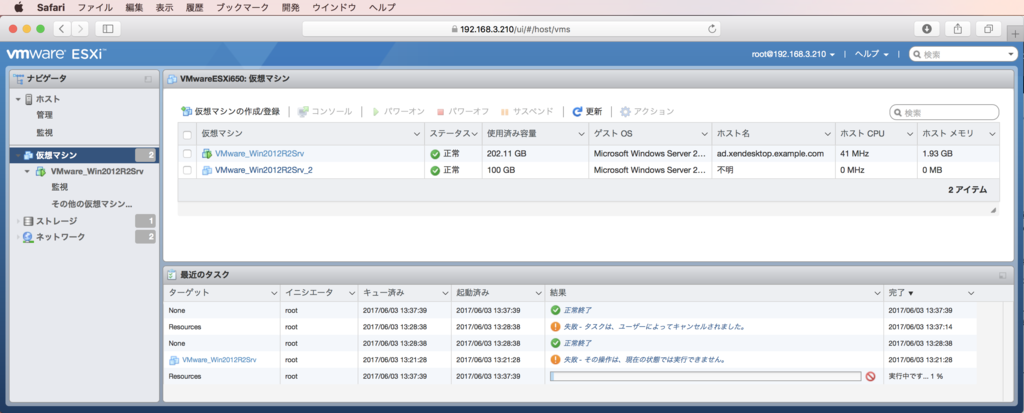
Task: Open the 編集 menu
Action: click(x=135, y=7)
